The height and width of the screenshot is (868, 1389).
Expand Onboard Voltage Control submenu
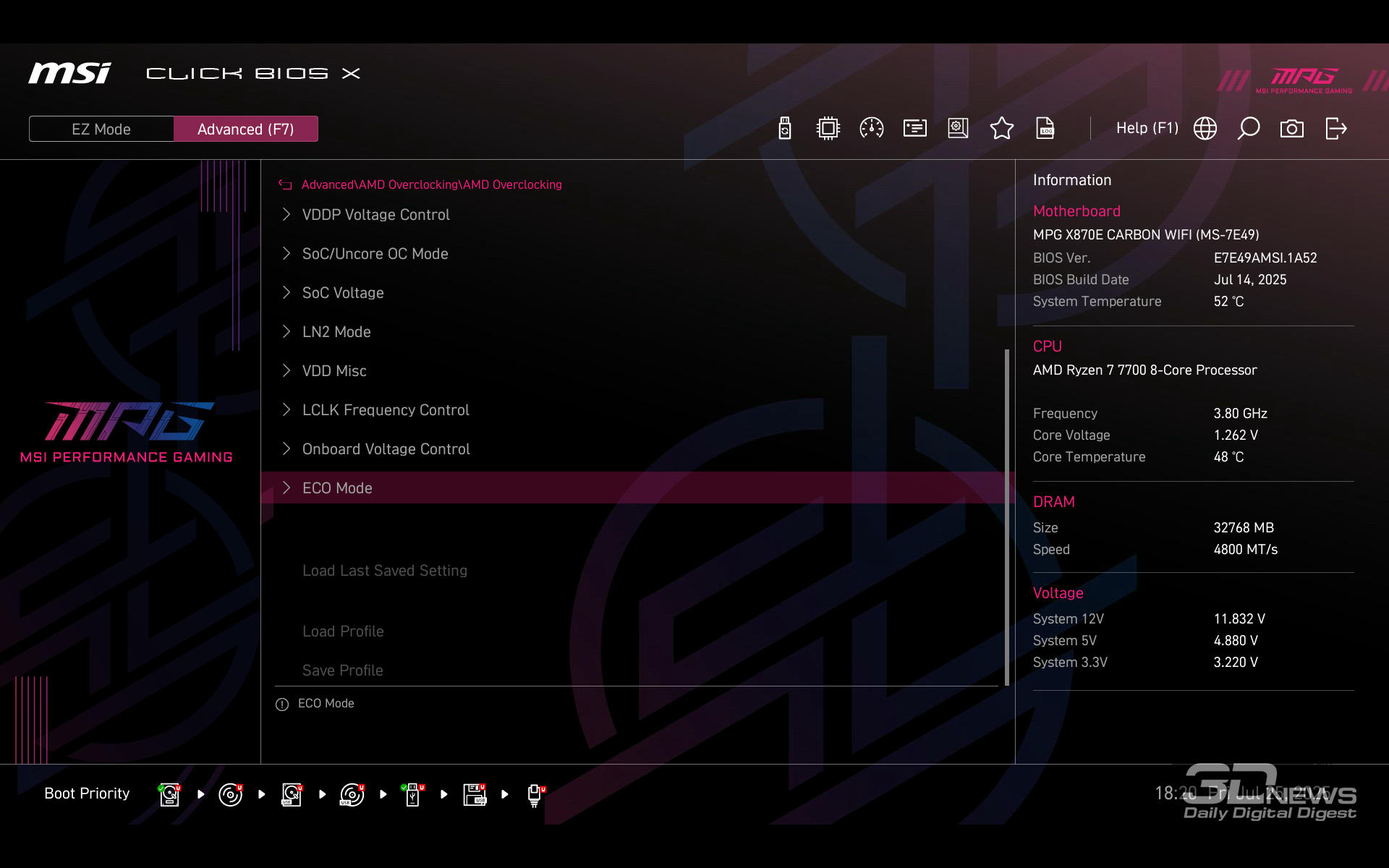(637, 449)
